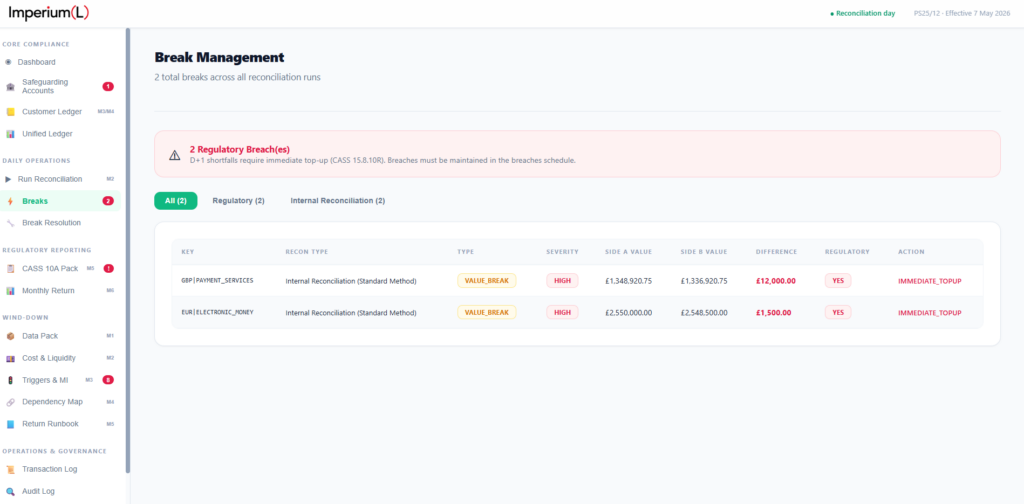Viewport: 1024px width, 504px height.
Task: Click the CASS 10A Pack icon
Action: point(10,268)
